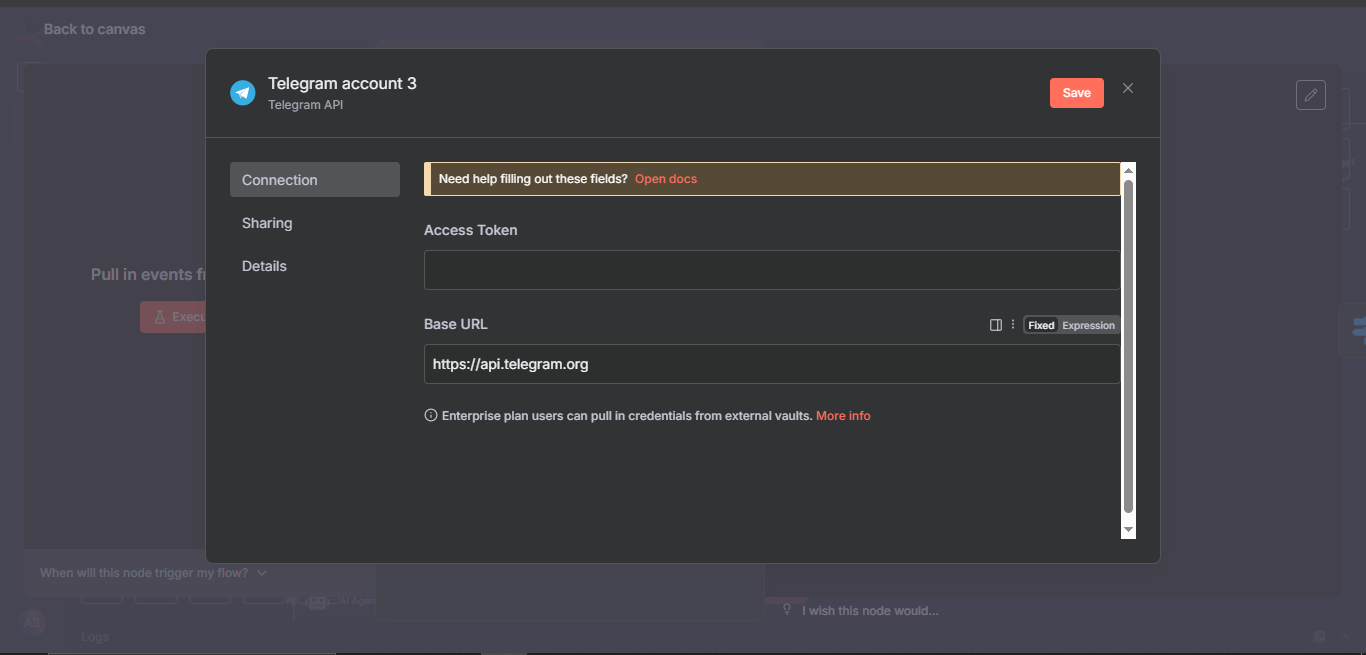This screenshot has width=1366, height=655.
Task: Follow the 'More info' link
Action: 843,416
